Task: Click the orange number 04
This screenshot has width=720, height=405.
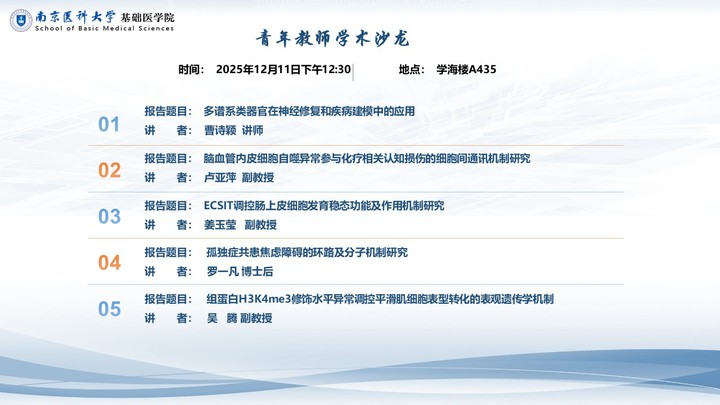Action: pyautogui.click(x=109, y=263)
